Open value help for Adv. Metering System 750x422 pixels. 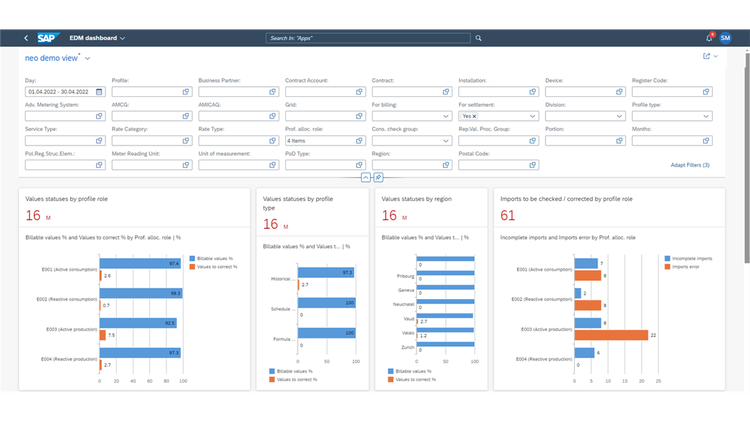coord(99,116)
